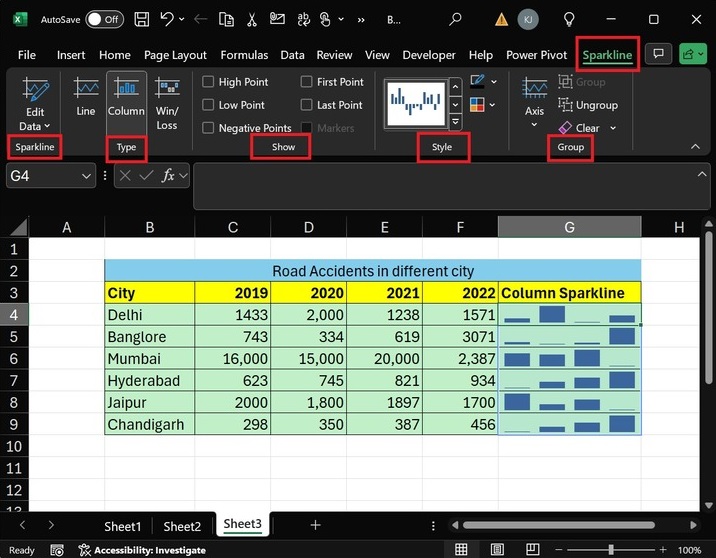This screenshot has width=716, height=558.
Task: Open the Comments pane icon
Action: pyautogui.click(x=657, y=55)
